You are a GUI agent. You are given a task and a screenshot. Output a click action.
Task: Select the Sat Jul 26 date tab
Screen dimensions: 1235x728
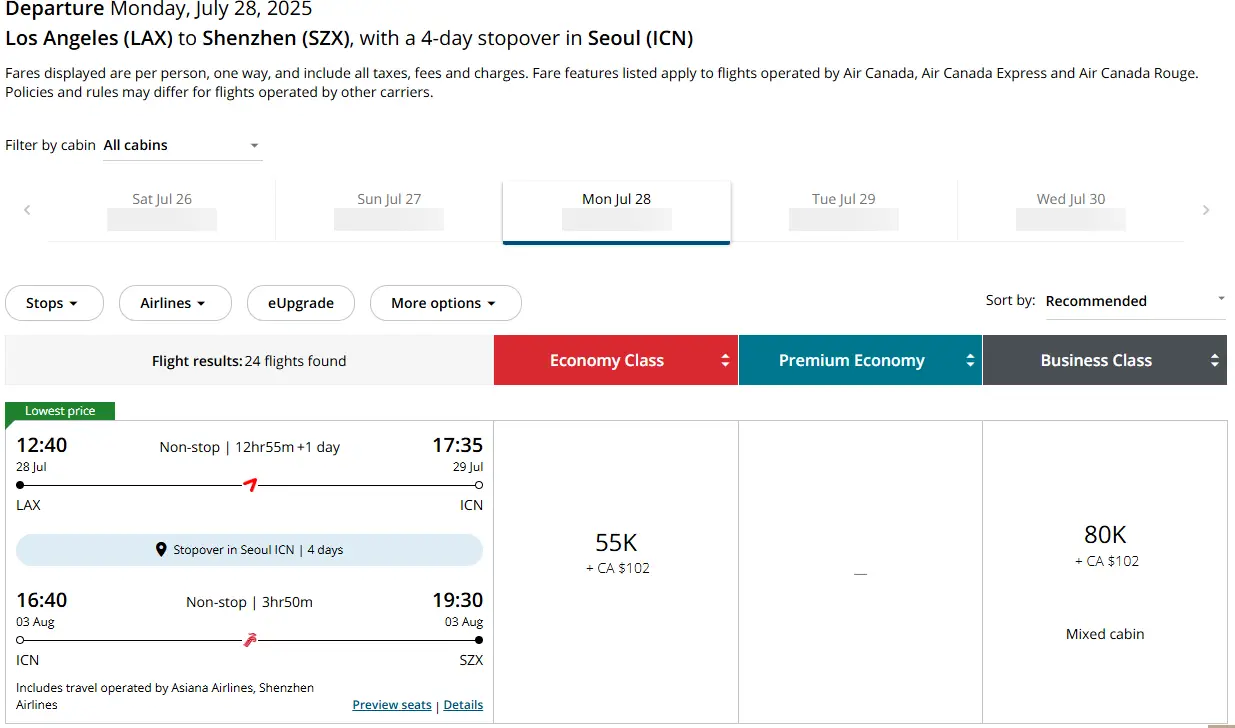point(162,210)
